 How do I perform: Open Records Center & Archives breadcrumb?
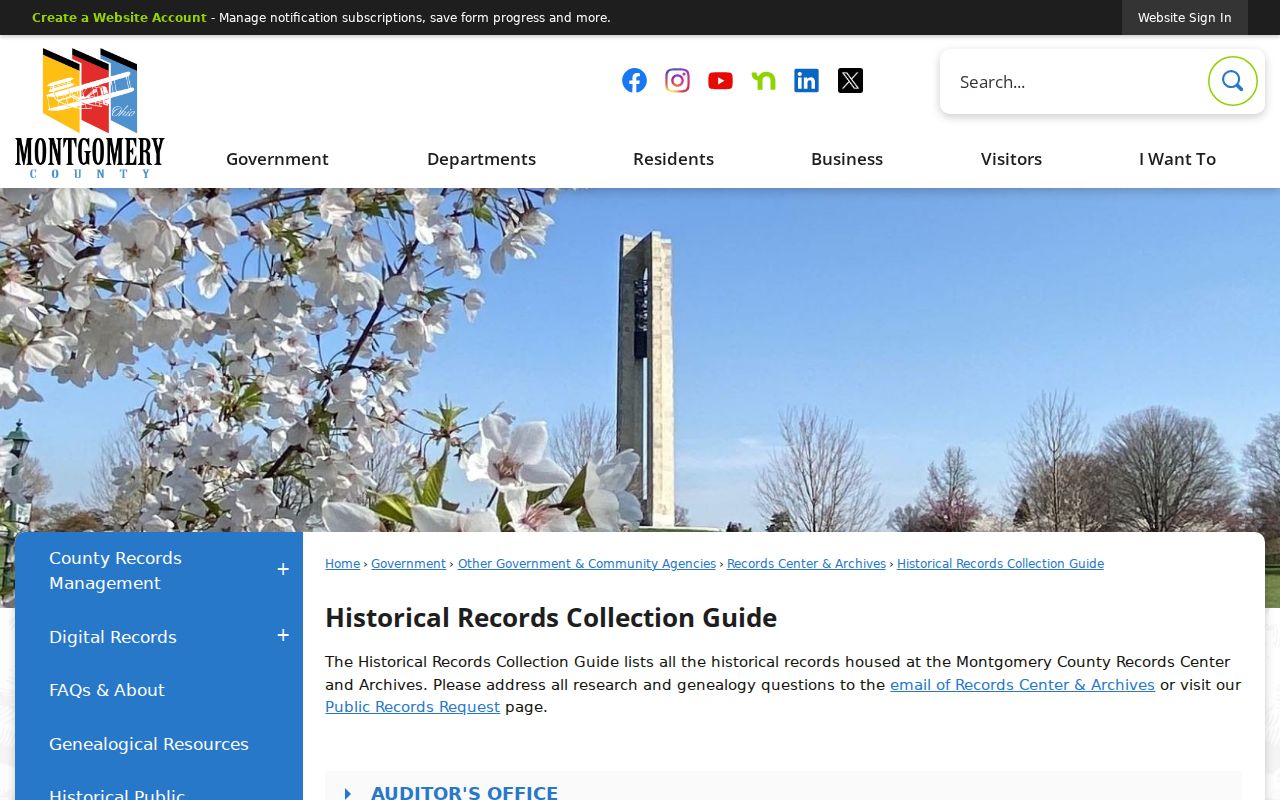coord(806,564)
